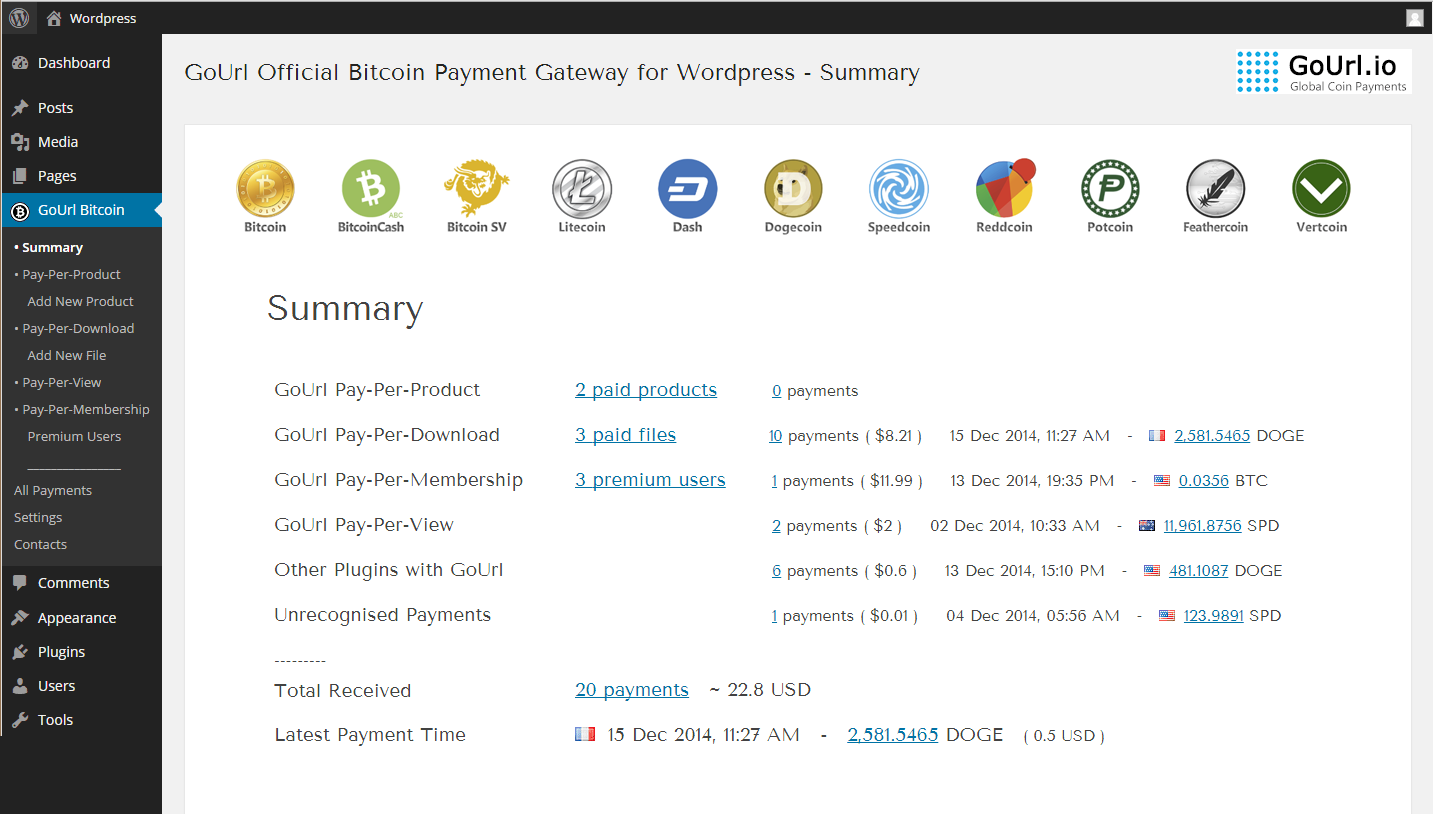Click the French flag in Pay-Per-Download row
The image size is (1433, 814).
tap(1157, 436)
